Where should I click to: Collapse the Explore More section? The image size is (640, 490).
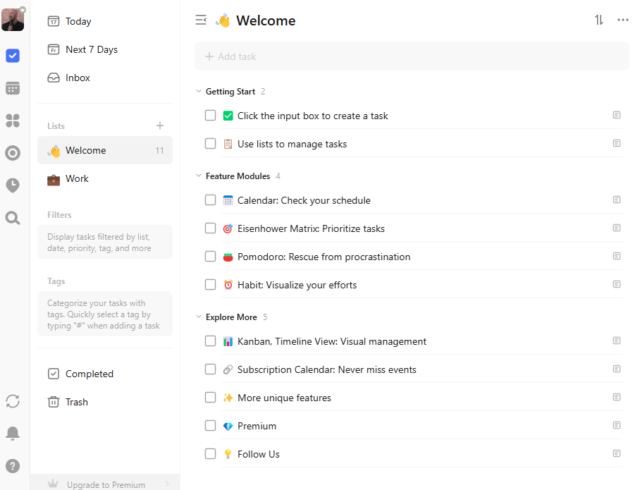(x=199, y=317)
